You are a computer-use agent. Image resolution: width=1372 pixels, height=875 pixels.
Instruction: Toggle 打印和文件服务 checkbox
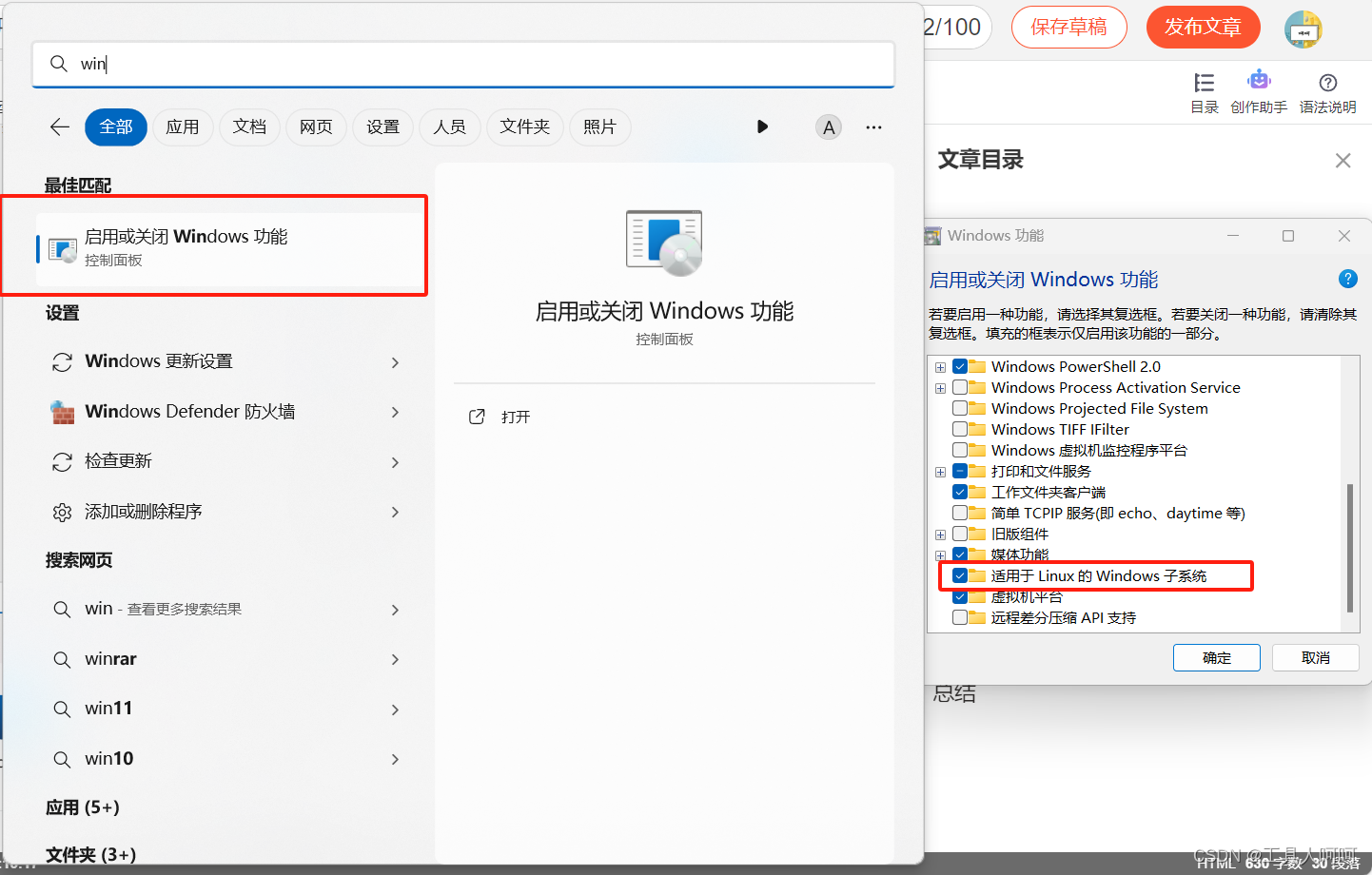tap(960, 471)
